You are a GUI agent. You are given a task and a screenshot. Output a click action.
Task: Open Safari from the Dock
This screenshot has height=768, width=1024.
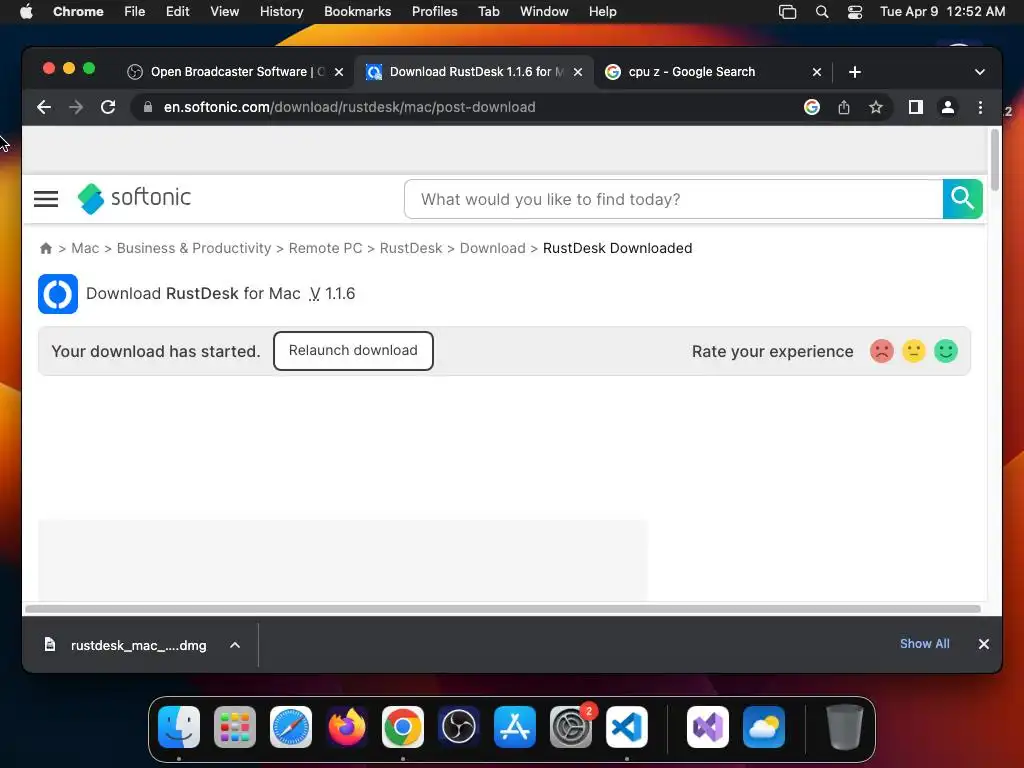pyautogui.click(x=291, y=727)
